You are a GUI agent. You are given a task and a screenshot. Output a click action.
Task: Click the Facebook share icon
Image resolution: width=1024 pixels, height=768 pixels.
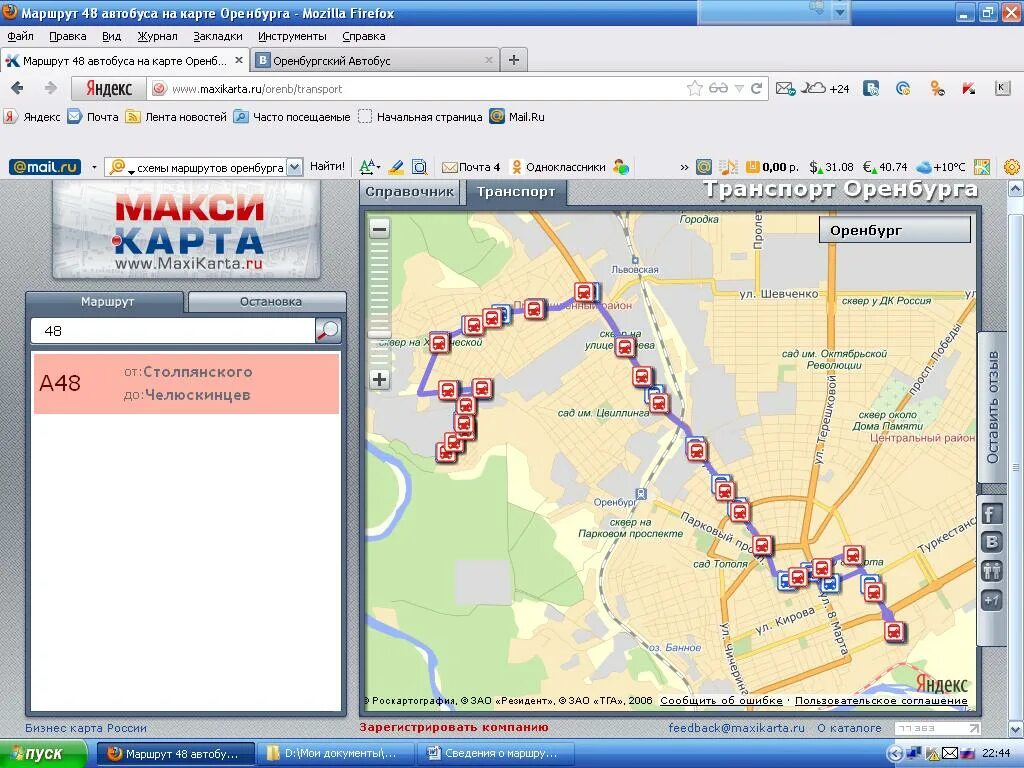pos(991,514)
